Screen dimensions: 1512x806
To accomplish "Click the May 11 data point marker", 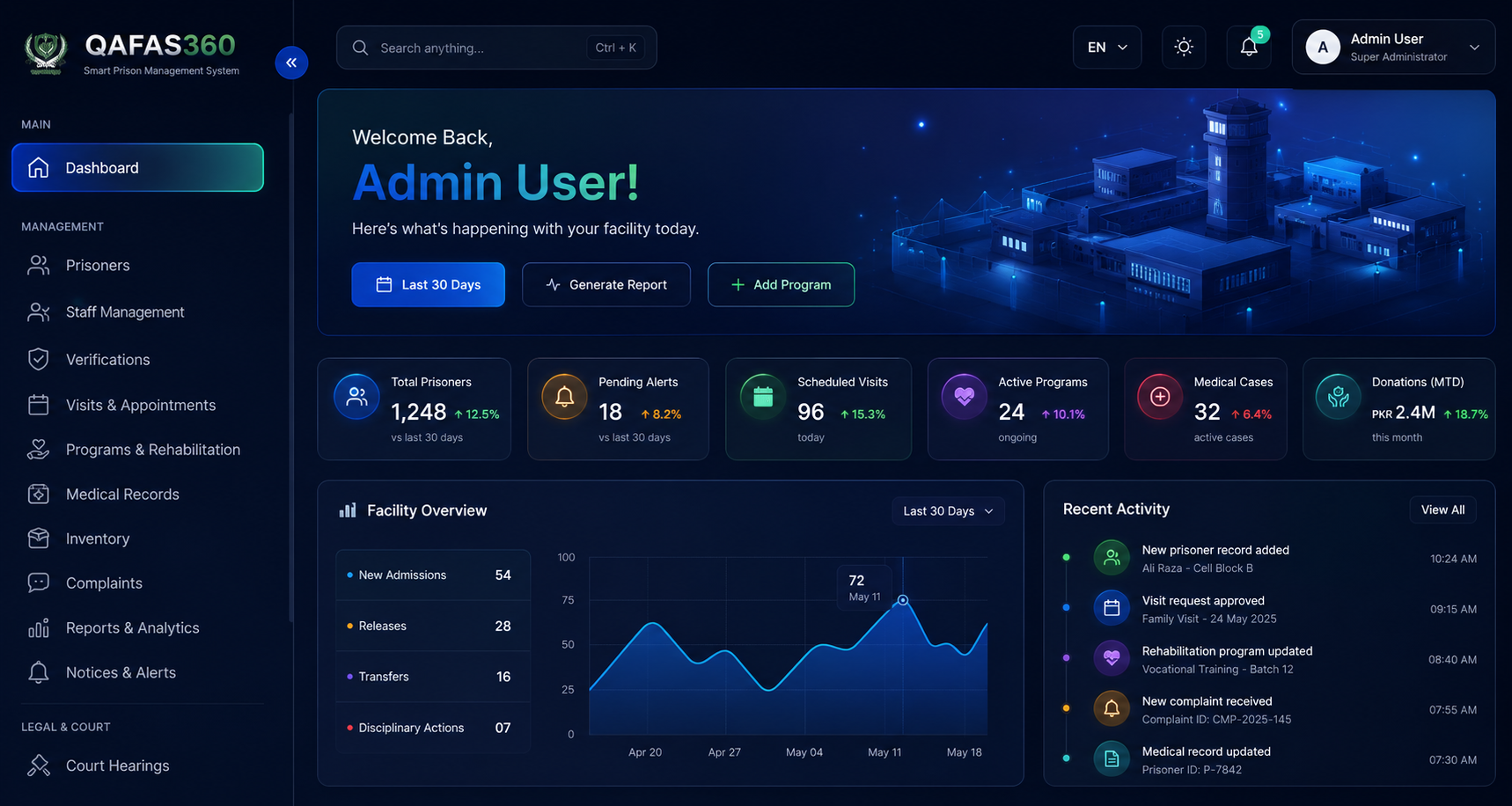I will (x=902, y=600).
